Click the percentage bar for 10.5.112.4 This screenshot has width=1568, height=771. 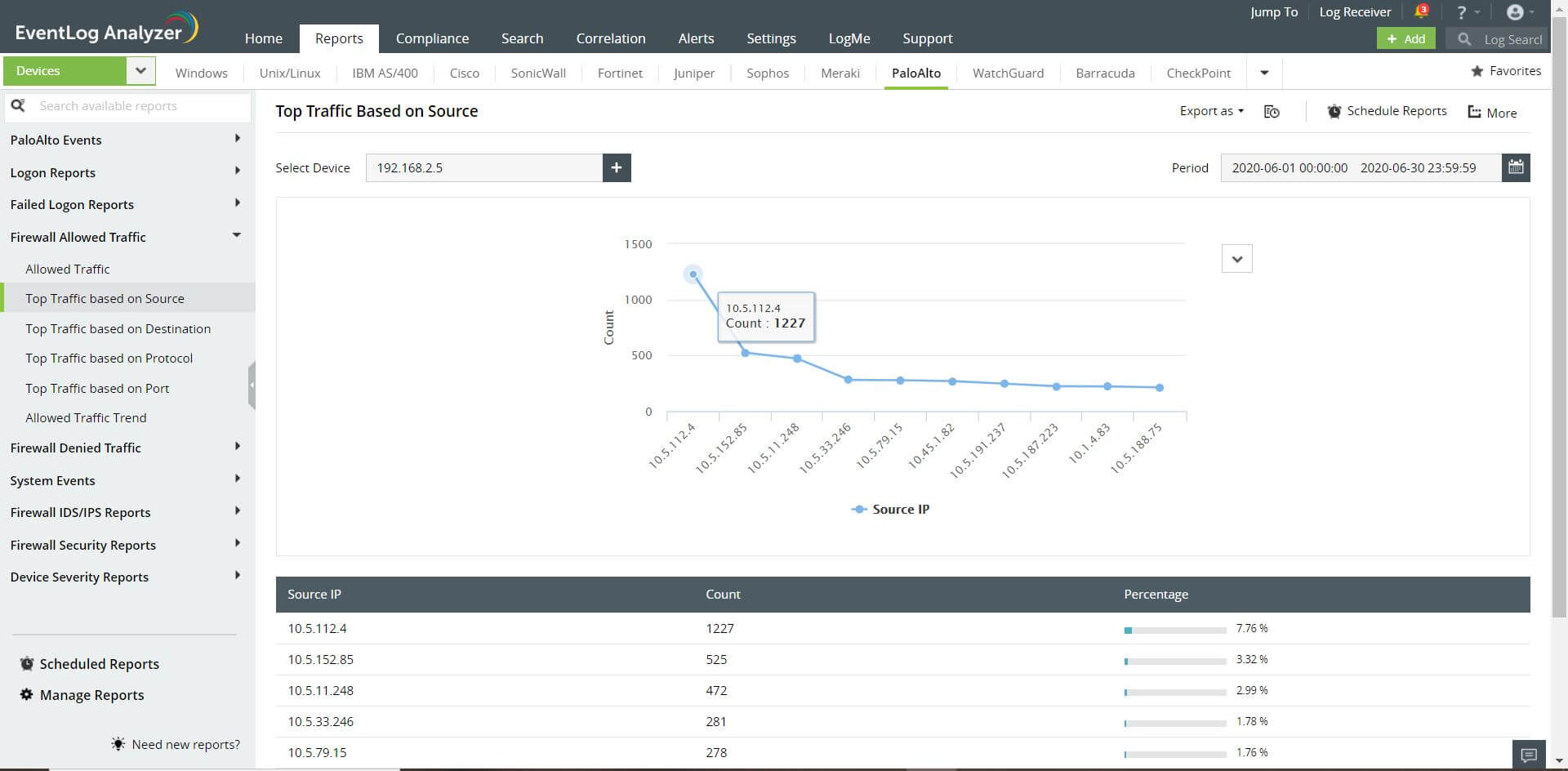[x=1175, y=630]
